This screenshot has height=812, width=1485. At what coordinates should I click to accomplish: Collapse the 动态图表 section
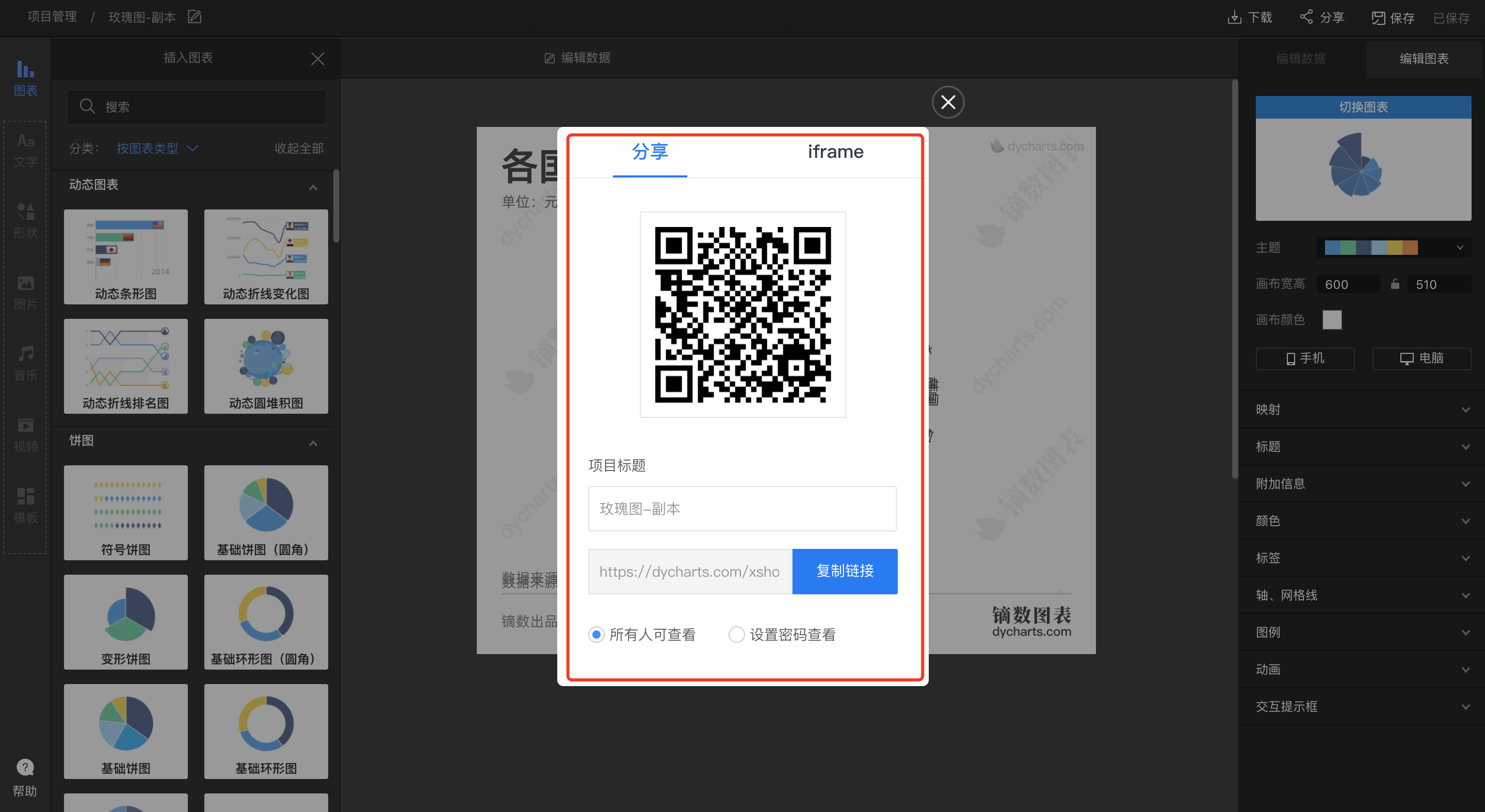click(313, 187)
